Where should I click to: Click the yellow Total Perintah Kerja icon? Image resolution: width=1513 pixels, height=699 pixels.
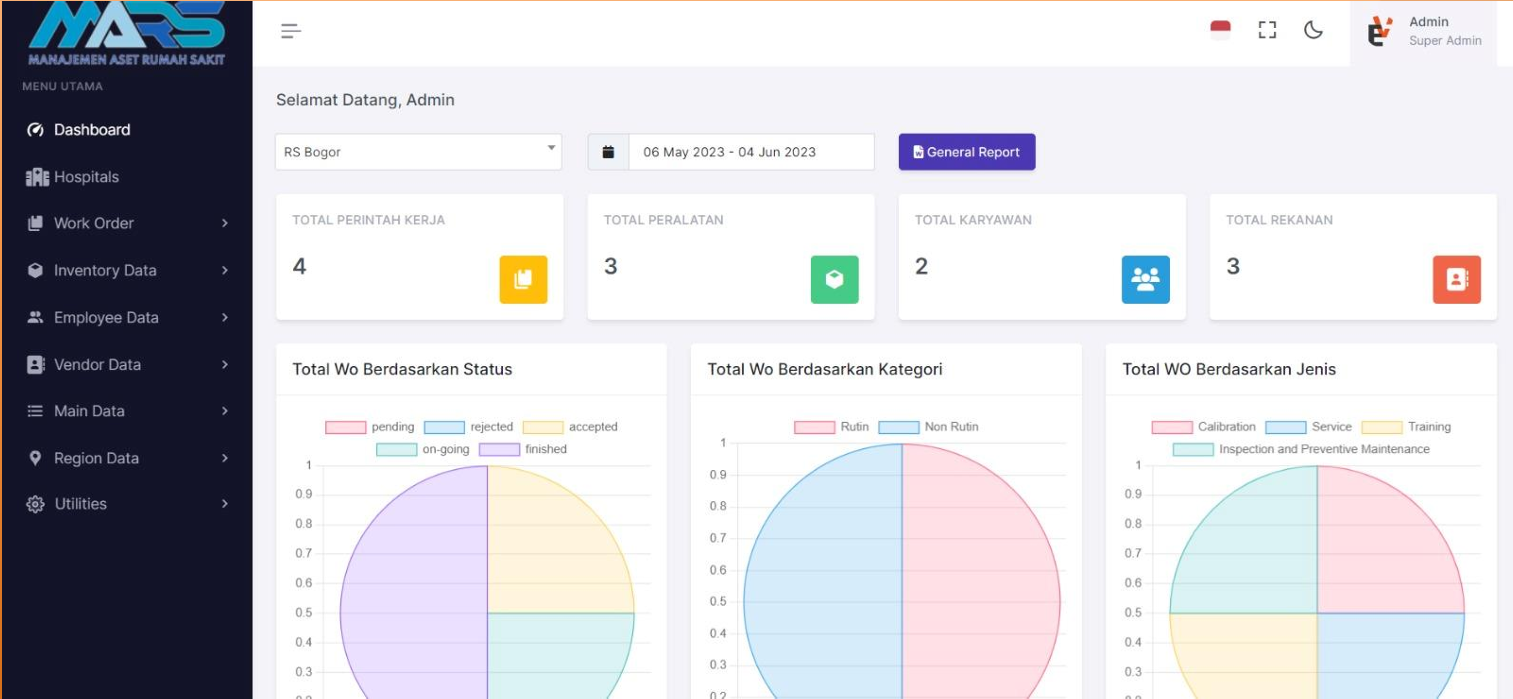(x=524, y=280)
